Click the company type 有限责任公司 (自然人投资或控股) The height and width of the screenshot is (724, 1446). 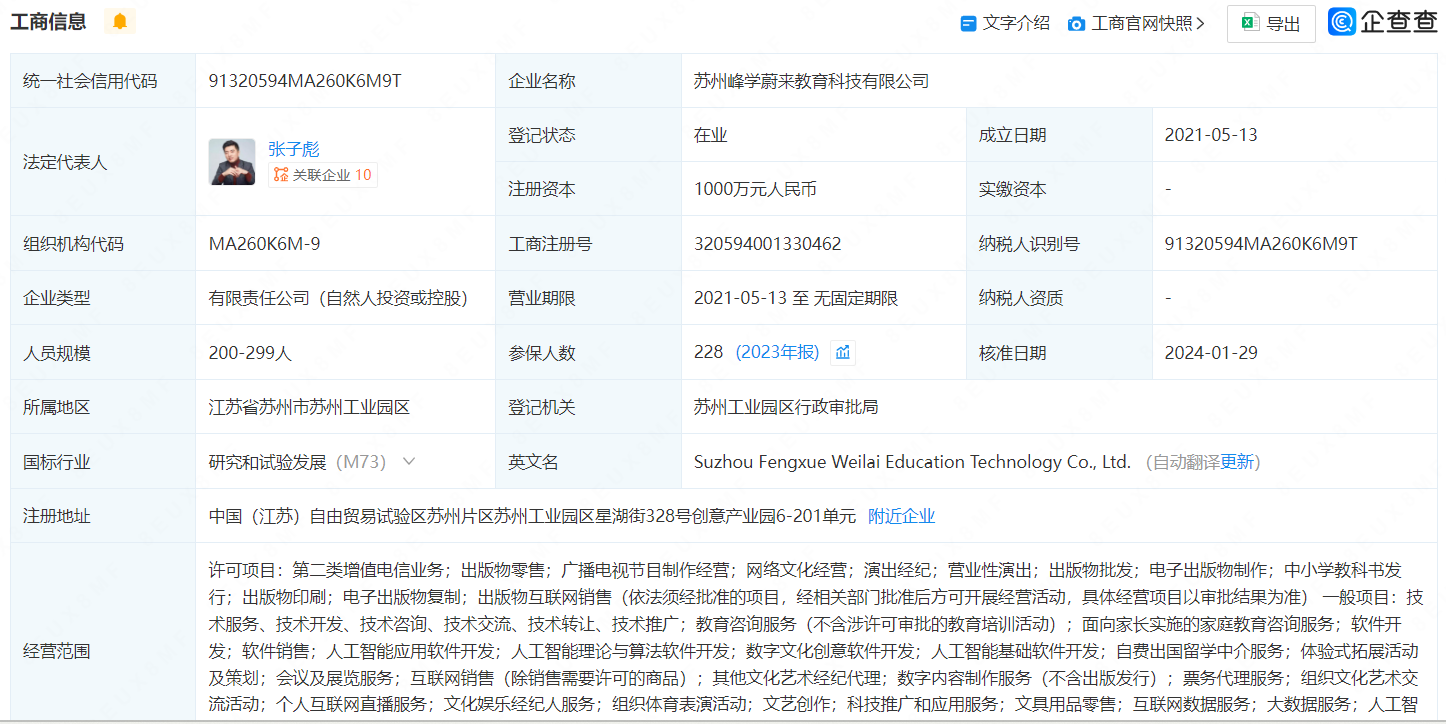coord(338,298)
